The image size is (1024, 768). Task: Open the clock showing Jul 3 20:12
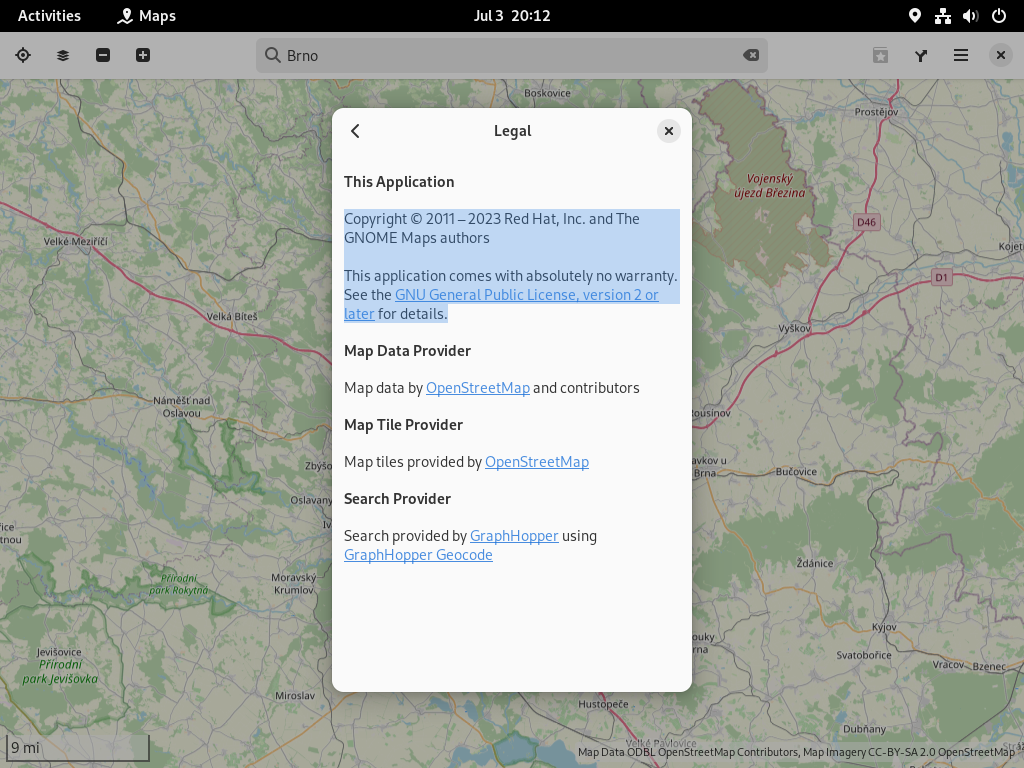[512, 16]
